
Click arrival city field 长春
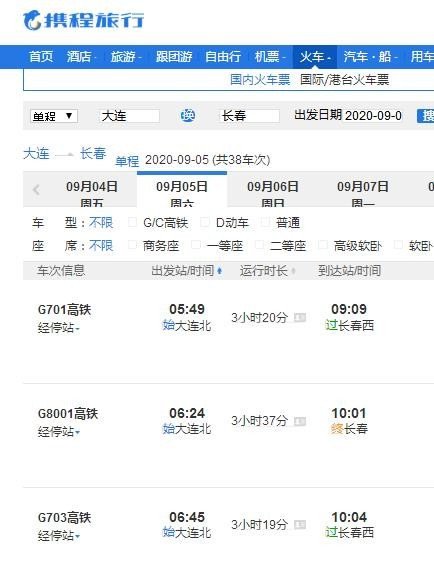coord(249,116)
